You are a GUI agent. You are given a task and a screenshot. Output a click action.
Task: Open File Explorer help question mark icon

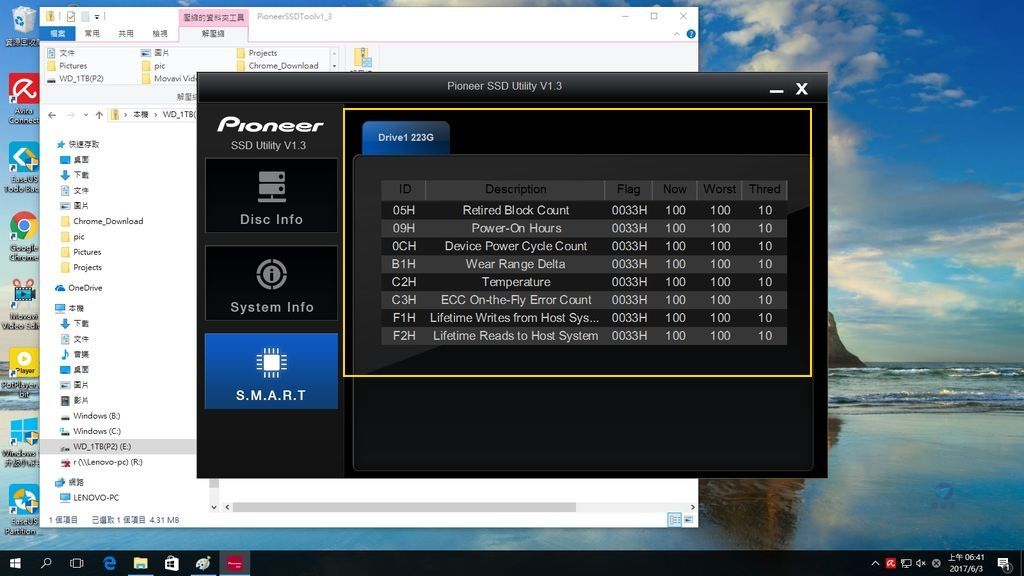[x=691, y=34]
